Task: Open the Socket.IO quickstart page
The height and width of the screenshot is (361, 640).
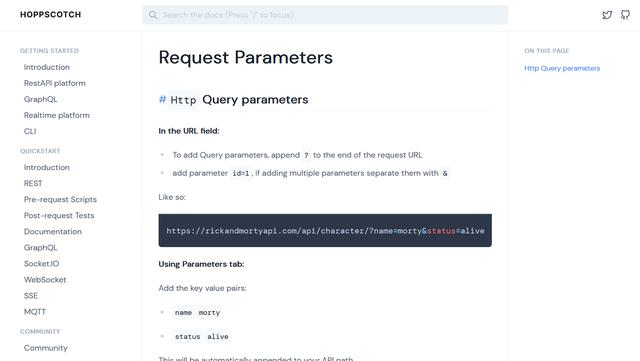Action: coord(41,264)
